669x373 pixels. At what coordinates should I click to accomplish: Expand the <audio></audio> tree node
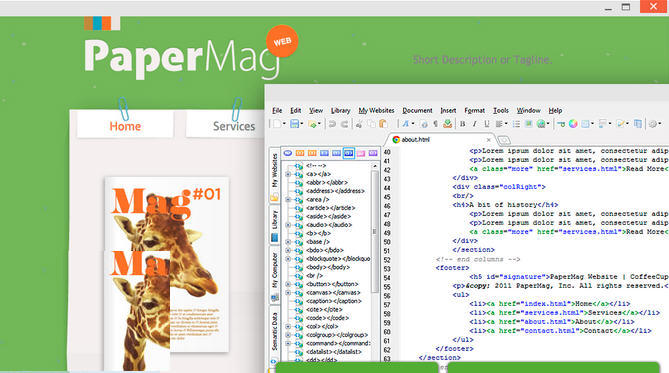tap(288, 225)
